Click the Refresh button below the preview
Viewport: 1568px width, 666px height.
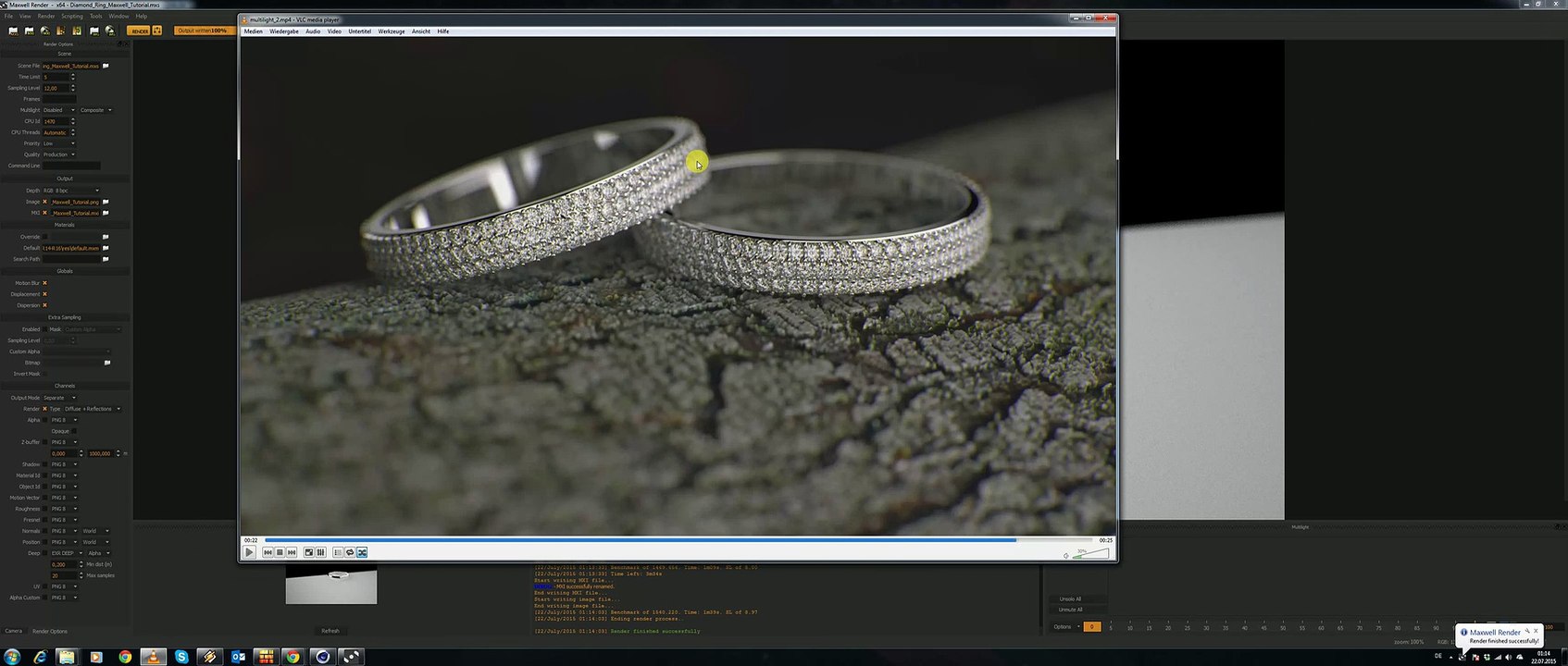click(330, 631)
